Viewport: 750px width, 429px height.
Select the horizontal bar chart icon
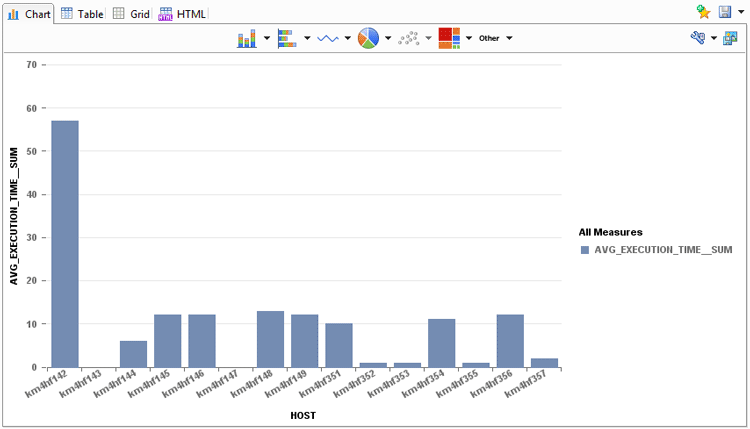pos(287,38)
